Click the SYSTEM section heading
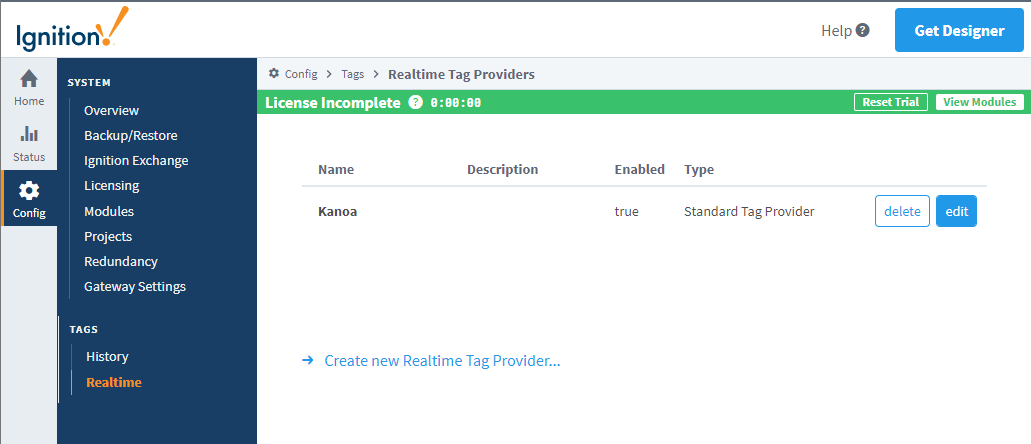The height and width of the screenshot is (444, 1031). point(89,83)
